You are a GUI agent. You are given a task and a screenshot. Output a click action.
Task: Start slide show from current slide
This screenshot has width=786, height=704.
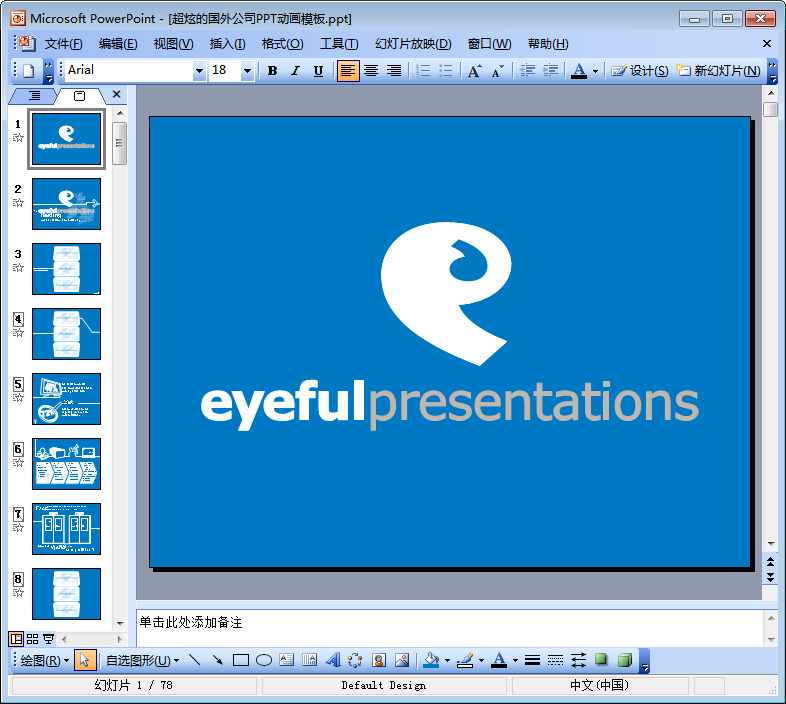48,639
